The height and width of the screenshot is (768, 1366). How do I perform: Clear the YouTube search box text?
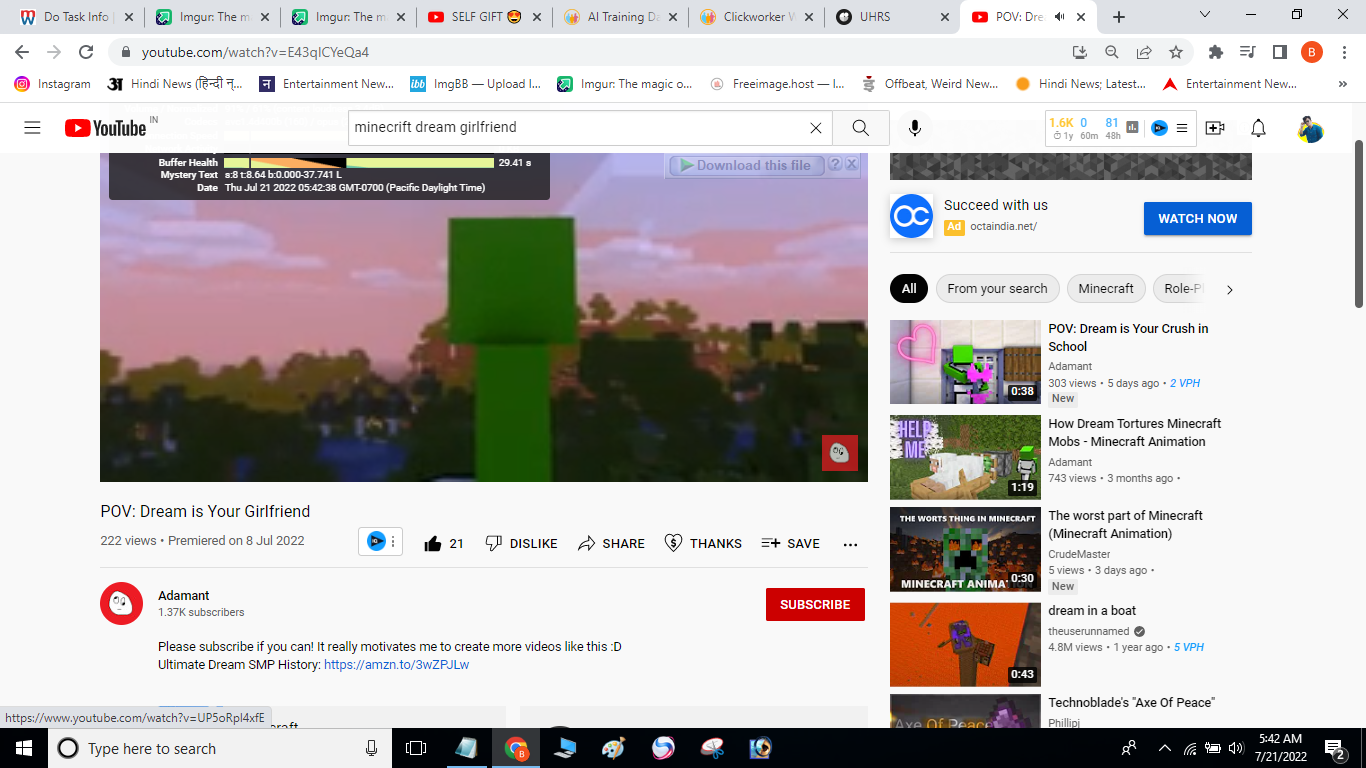816,128
